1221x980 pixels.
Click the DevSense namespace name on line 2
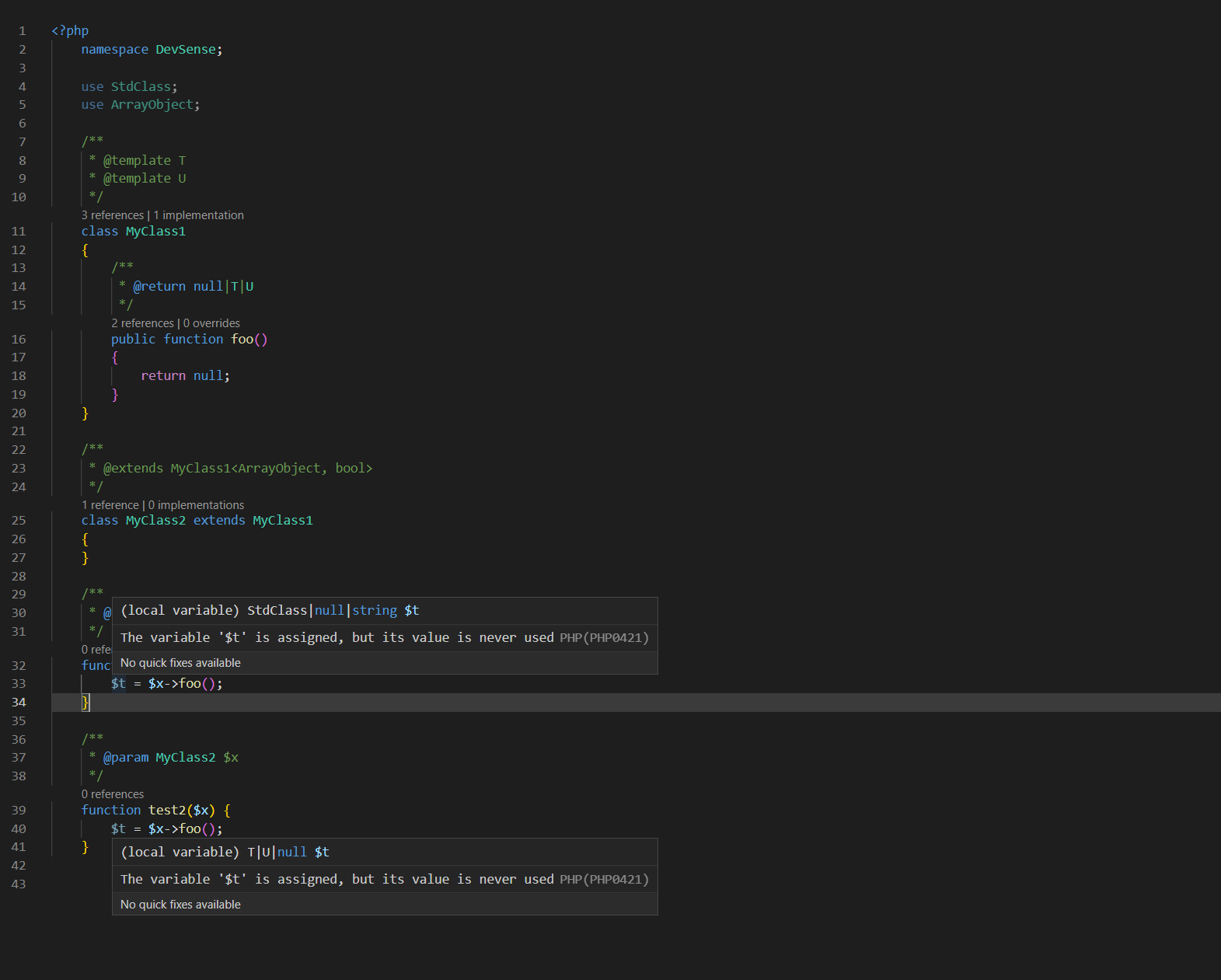coord(186,50)
